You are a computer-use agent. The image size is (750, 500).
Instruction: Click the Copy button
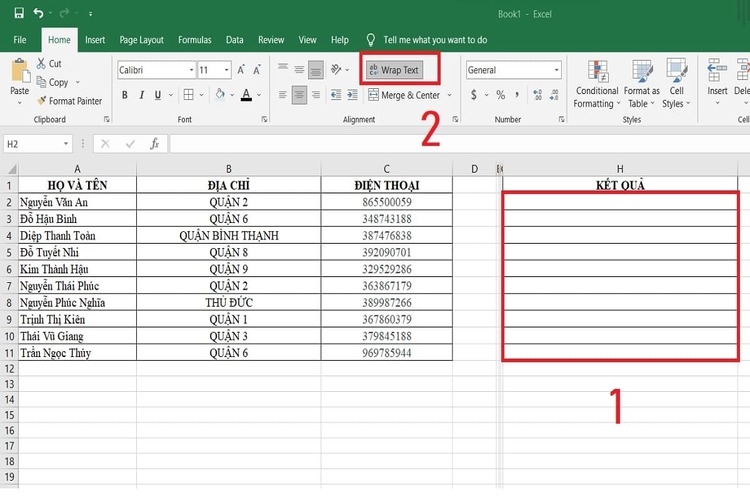point(53,82)
